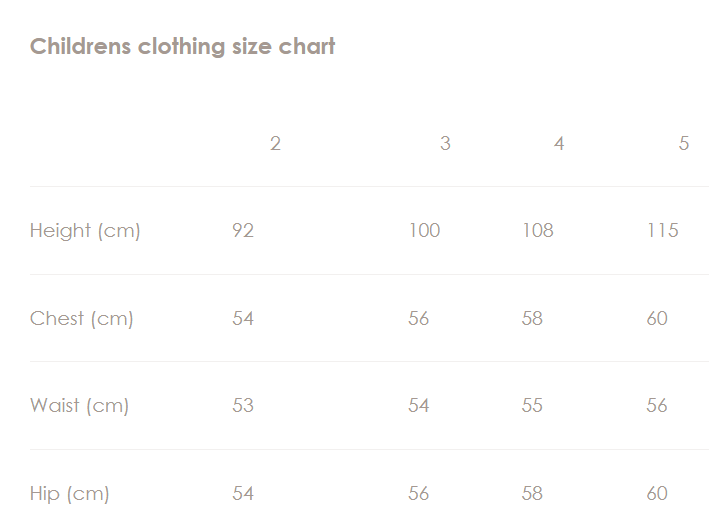Select the chest measurement for size 4
The height and width of the screenshot is (528, 709).
pos(532,319)
